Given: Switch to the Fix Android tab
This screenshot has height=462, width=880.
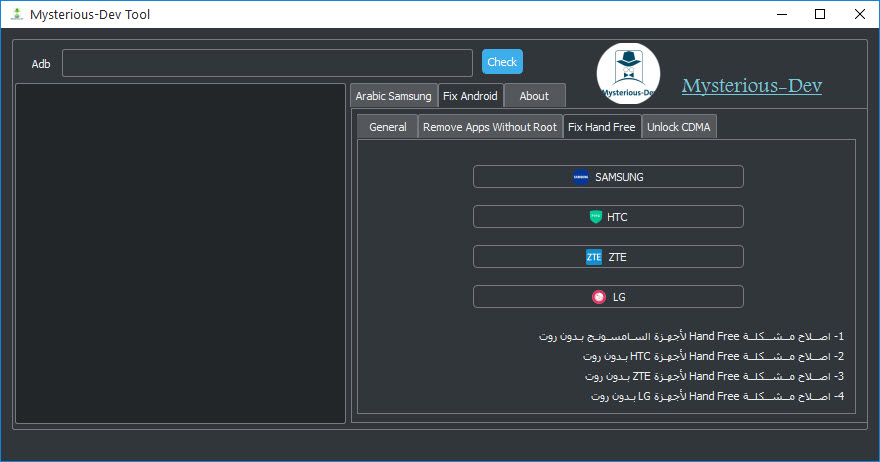Looking at the screenshot, I should pyautogui.click(x=470, y=95).
